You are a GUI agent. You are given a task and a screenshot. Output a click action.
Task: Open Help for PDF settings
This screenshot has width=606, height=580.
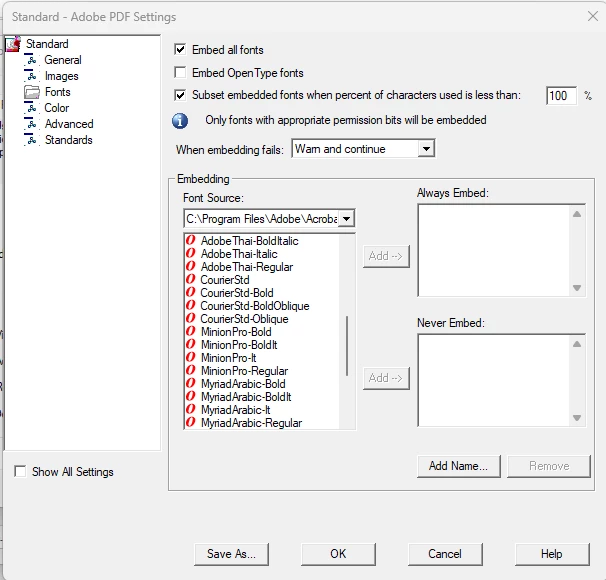click(552, 554)
